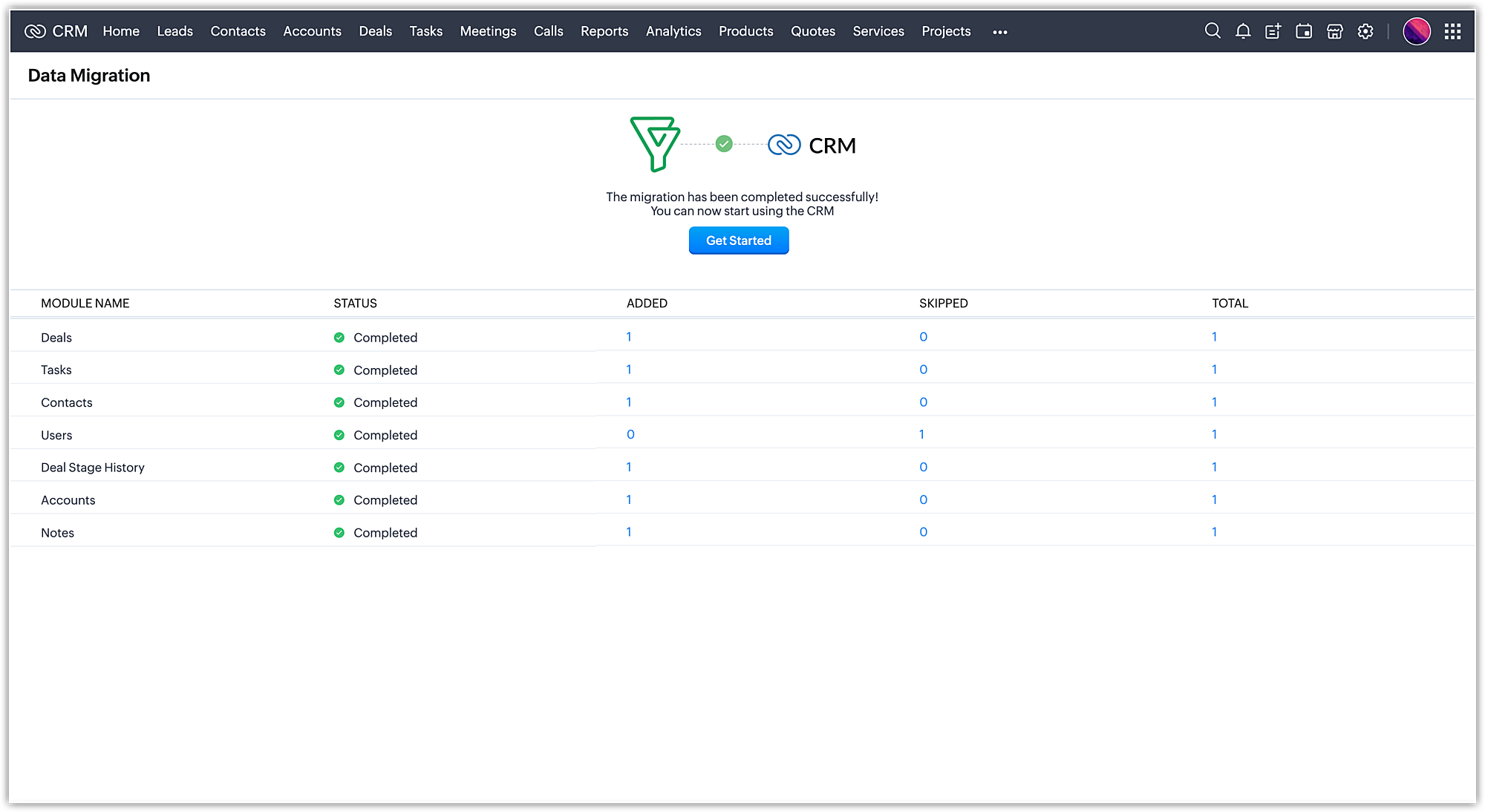This screenshot has width=1485, height=812.
Task: Click the skipped count for Users row
Action: coord(921,434)
